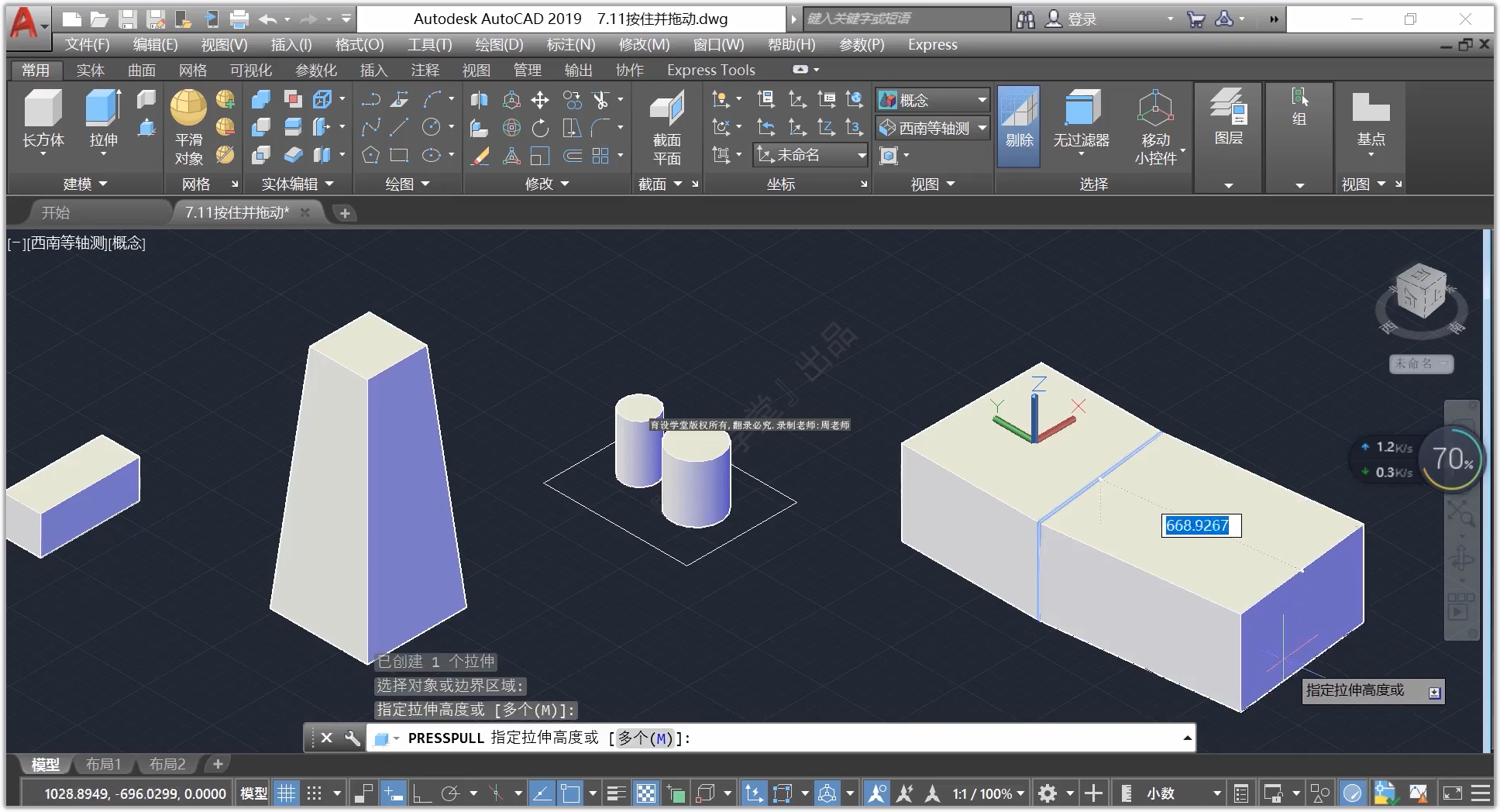This screenshot has width=1500, height=812.
Task: Select the Move tool in Modify panel
Action: pyautogui.click(x=540, y=100)
